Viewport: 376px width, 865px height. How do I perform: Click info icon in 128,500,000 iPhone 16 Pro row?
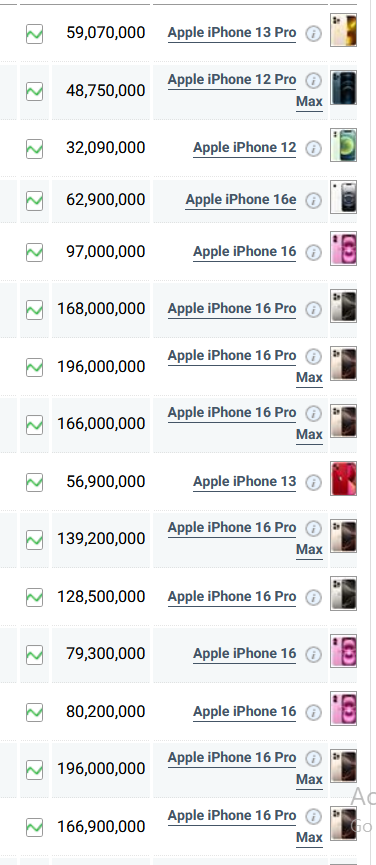click(313, 597)
